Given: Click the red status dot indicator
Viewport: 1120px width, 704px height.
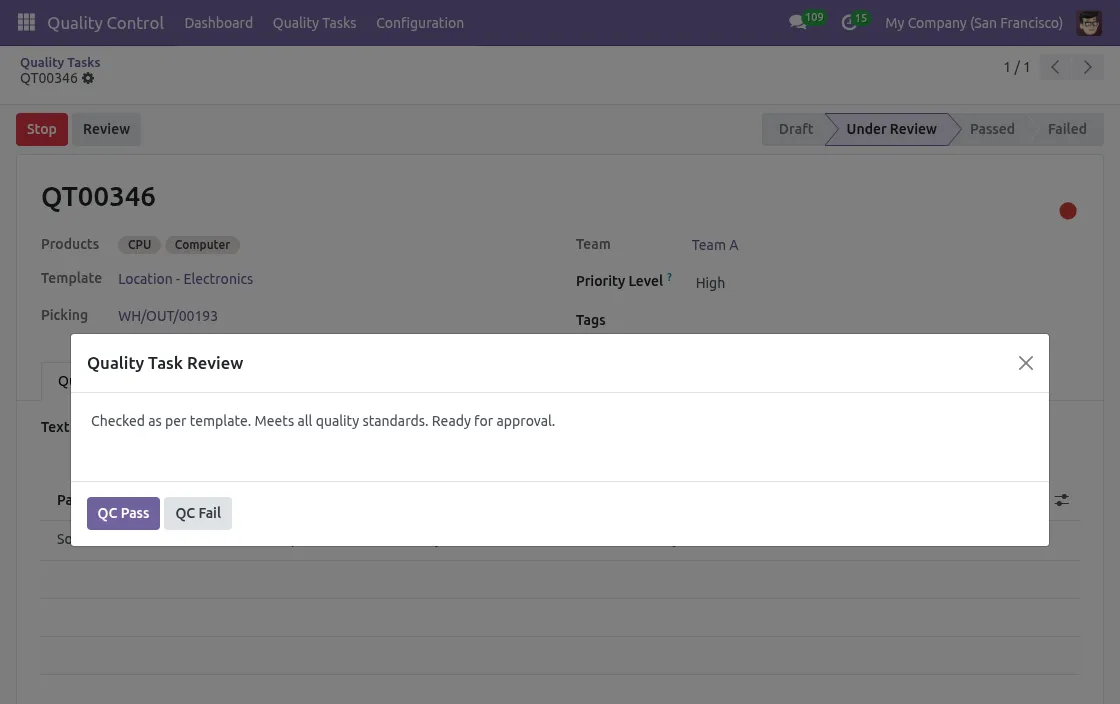Looking at the screenshot, I should click(x=1068, y=211).
